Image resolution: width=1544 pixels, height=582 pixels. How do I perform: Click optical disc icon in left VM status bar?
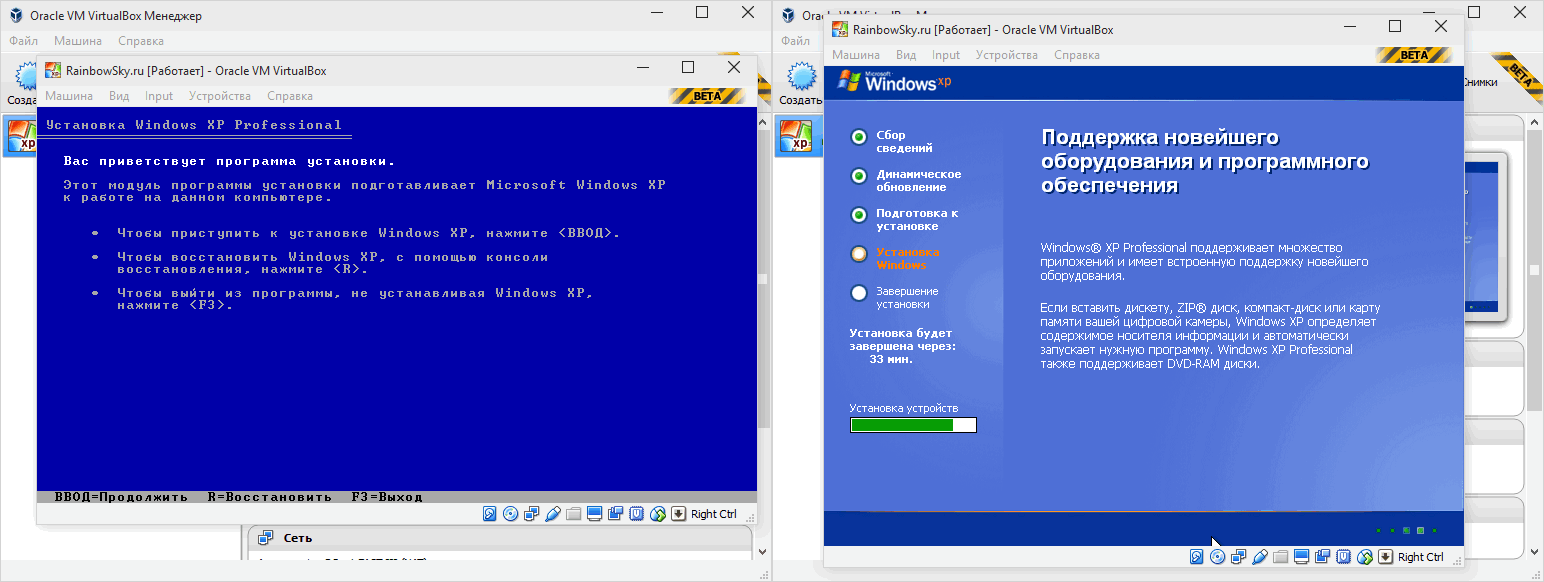(x=511, y=514)
